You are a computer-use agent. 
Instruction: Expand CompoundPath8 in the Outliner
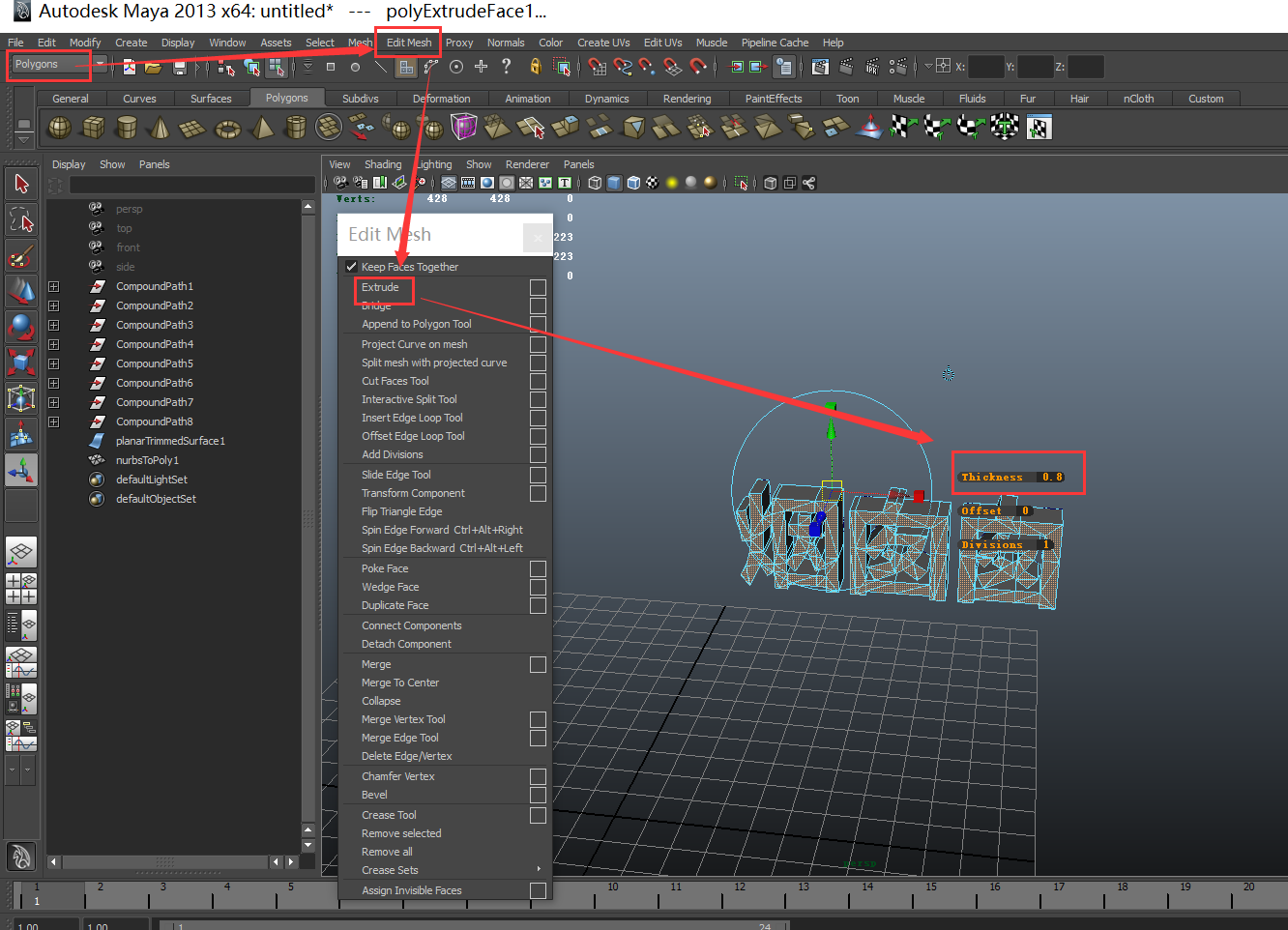tap(53, 421)
